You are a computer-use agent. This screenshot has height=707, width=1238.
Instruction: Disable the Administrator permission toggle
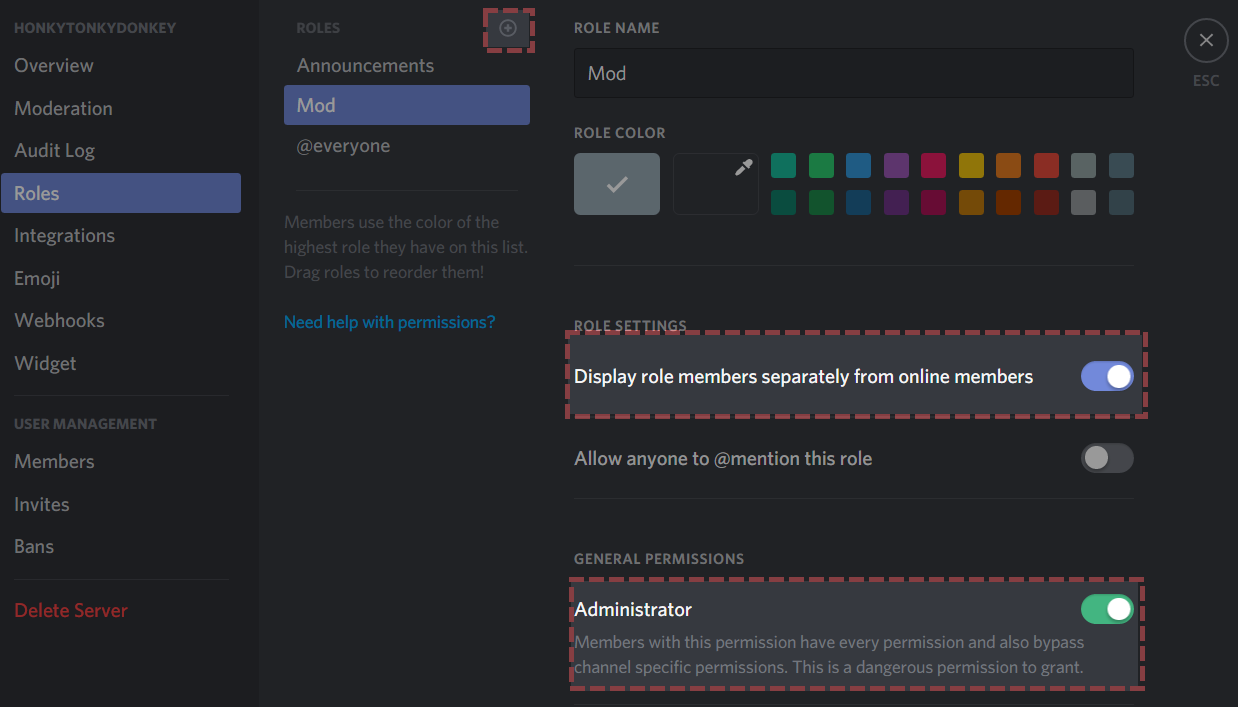point(1107,609)
